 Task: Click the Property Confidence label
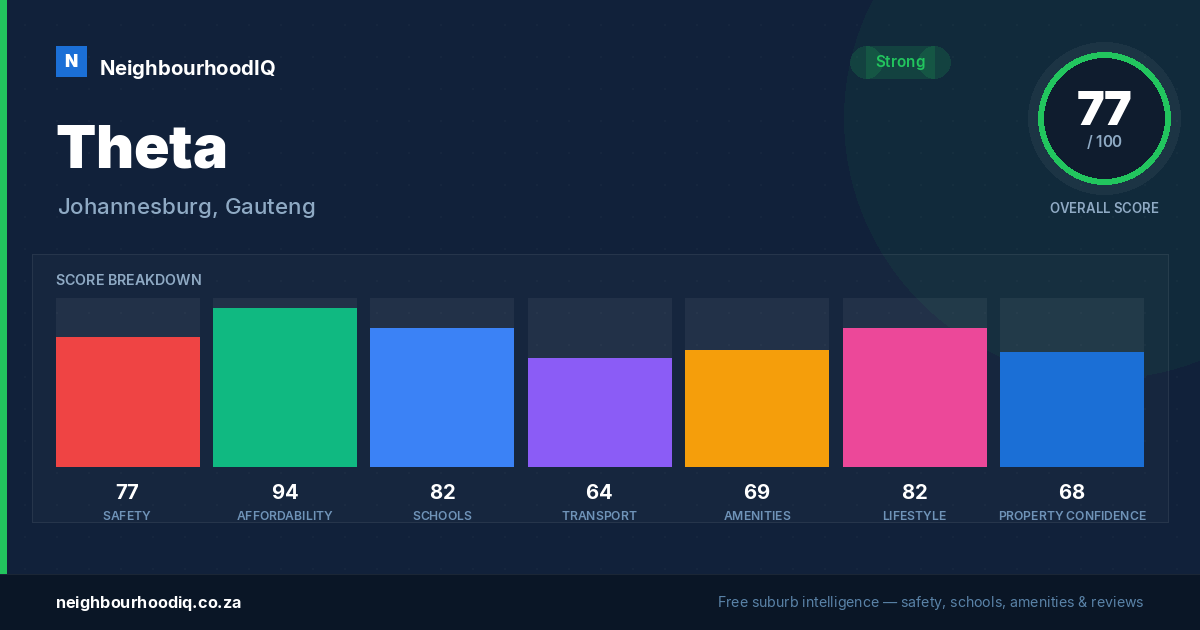[1072, 516]
